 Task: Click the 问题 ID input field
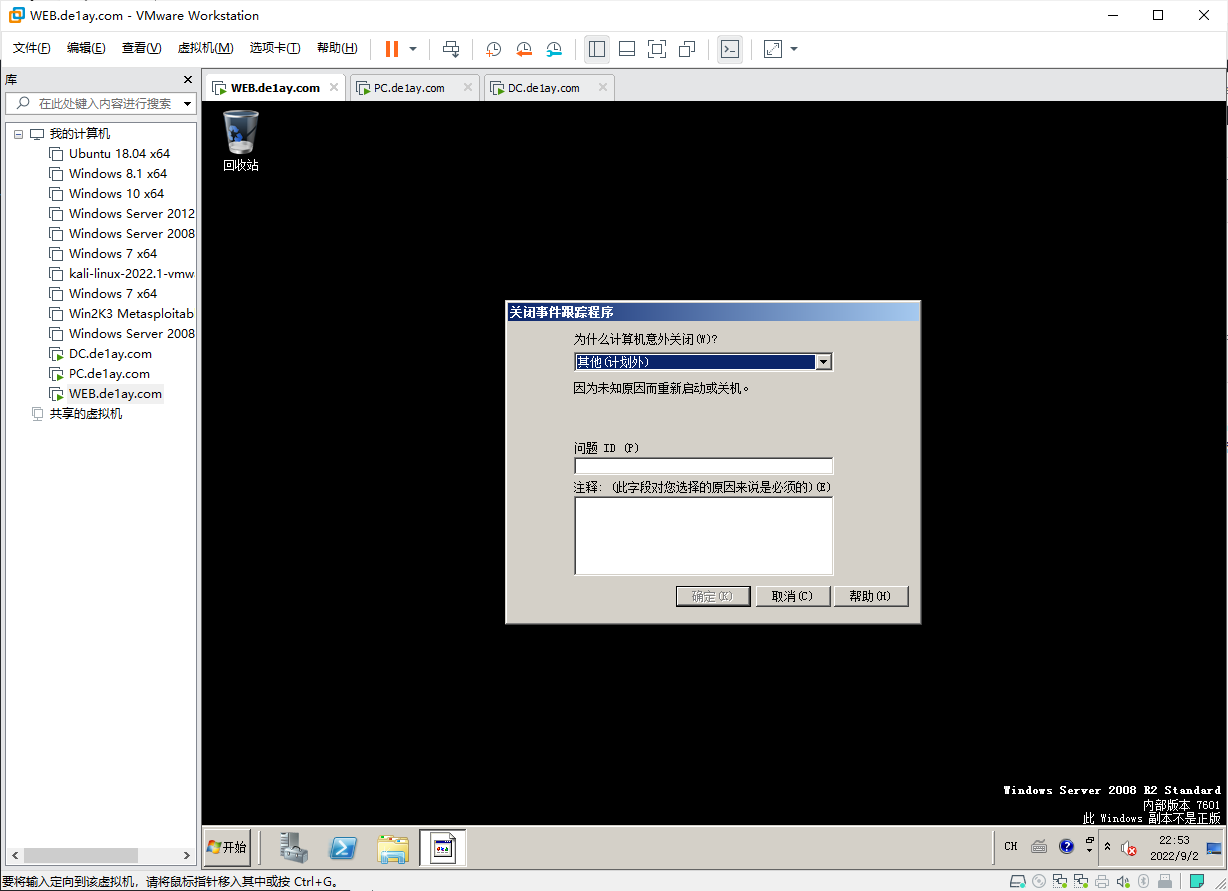click(703, 466)
